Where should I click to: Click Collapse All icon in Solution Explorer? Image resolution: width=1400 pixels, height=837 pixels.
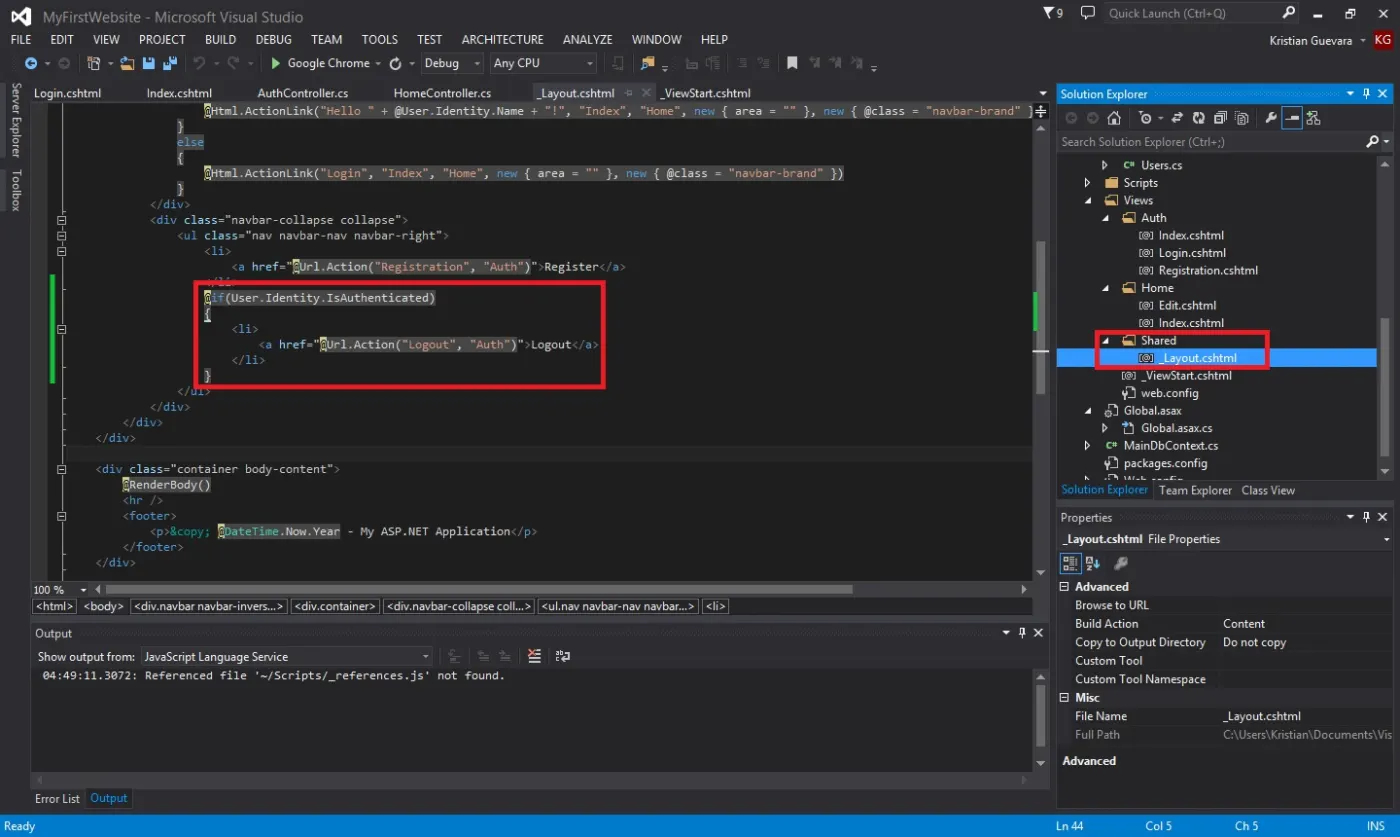(1220, 118)
